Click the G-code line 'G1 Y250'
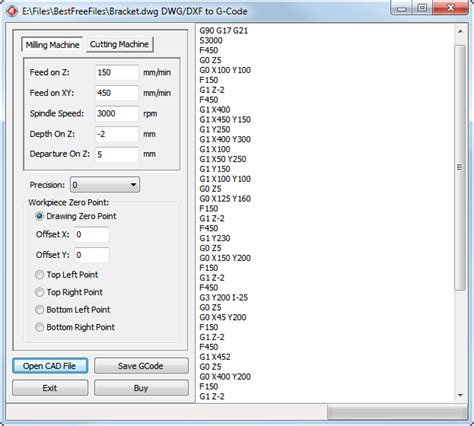The height and width of the screenshot is (426, 474). coord(215,130)
